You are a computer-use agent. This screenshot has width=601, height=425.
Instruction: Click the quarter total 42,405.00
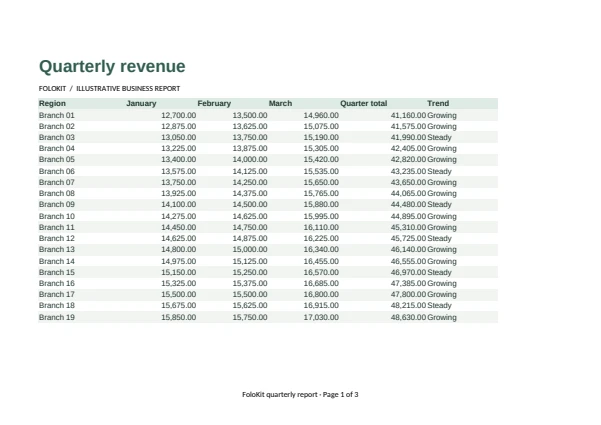(x=408, y=149)
